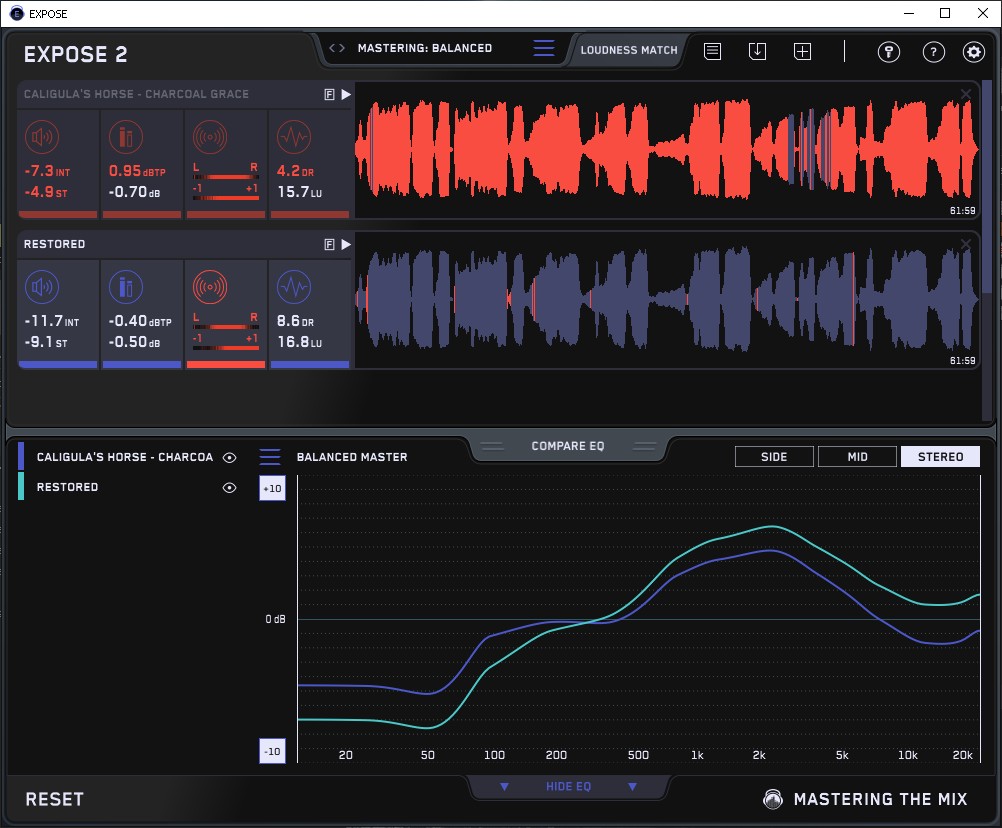Click dynamic range icon for Charcoal Grace

294,137
